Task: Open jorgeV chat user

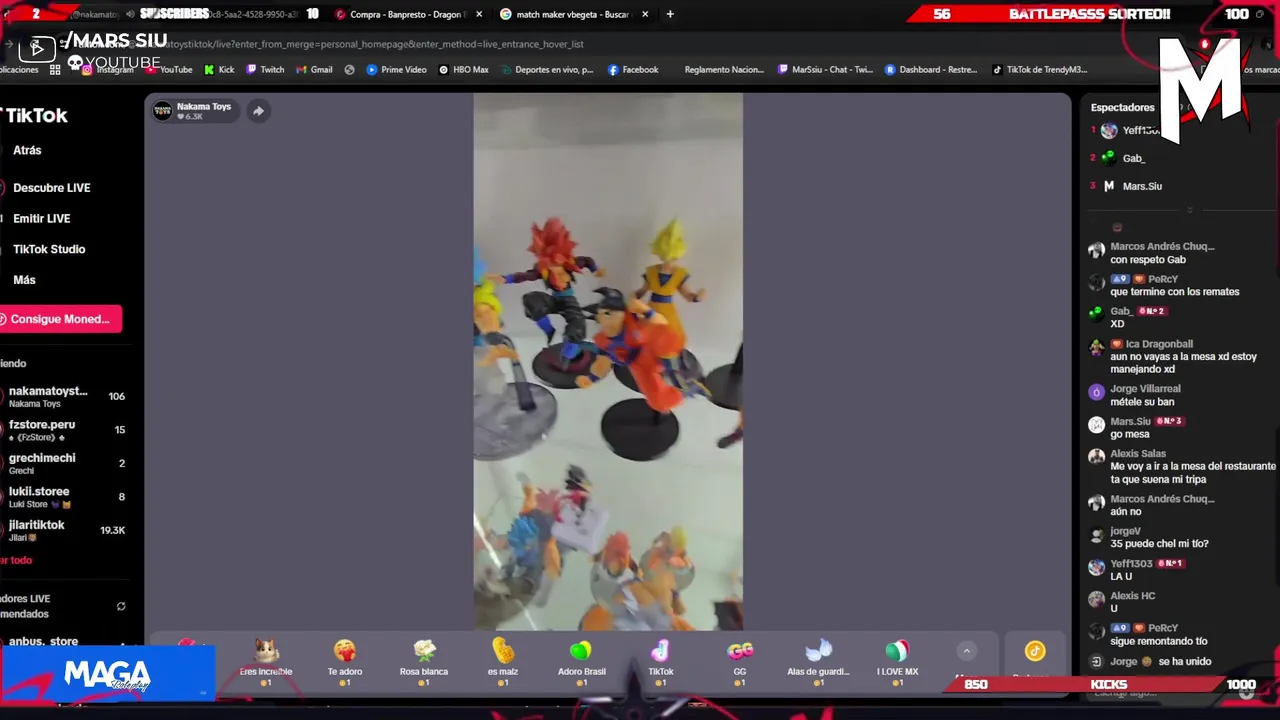Action: pos(1125,531)
